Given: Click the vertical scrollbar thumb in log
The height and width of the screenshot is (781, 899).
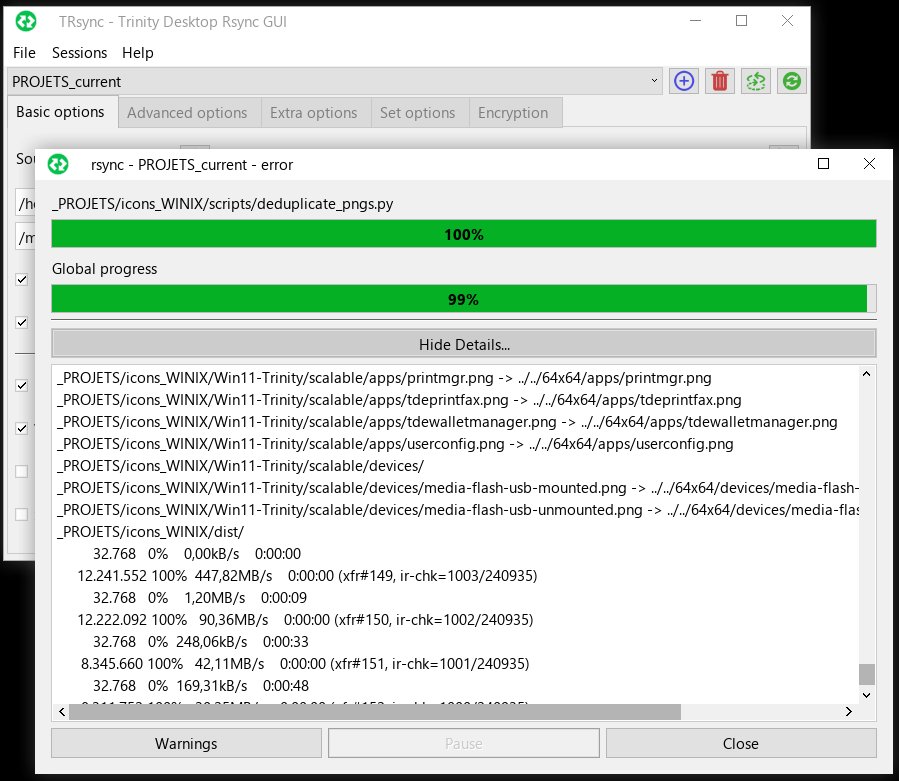Looking at the screenshot, I should pos(866,674).
